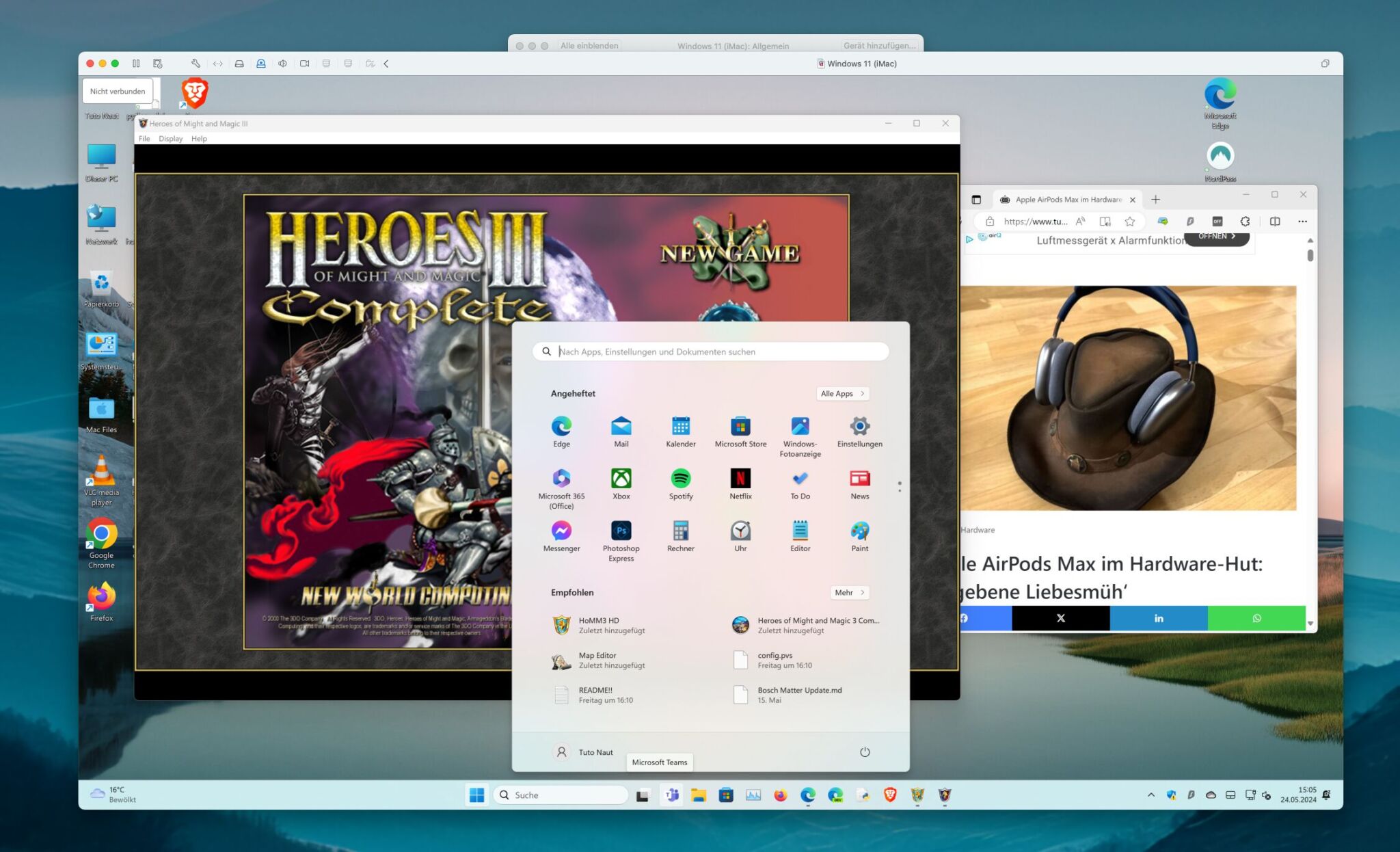This screenshot has height=852, width=1400.
Task: Open the Papierkorb desktop icon
Action: click(101, 288)
